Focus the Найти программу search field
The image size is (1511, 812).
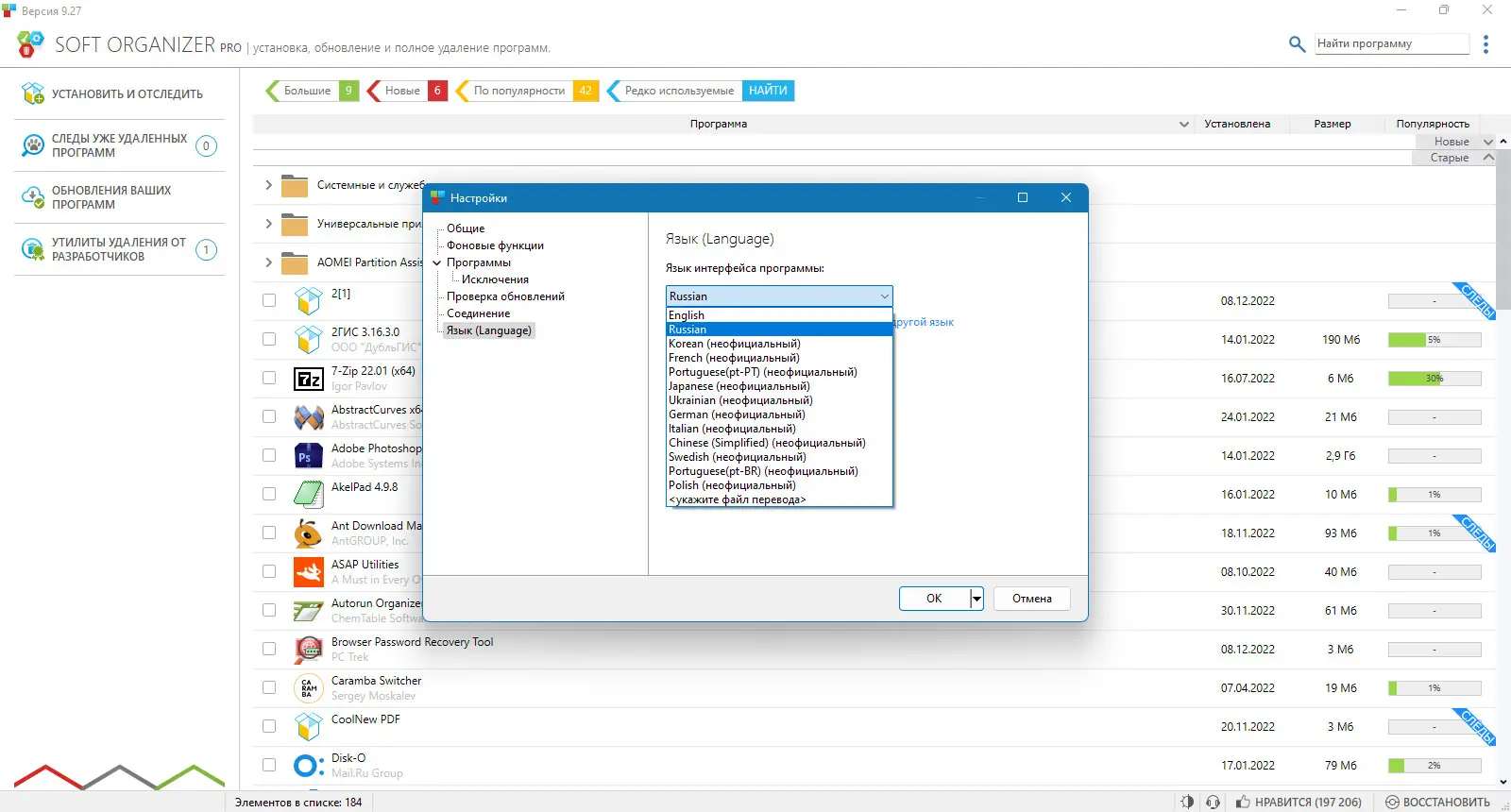pyautogui.click(x=1393, y=43)
